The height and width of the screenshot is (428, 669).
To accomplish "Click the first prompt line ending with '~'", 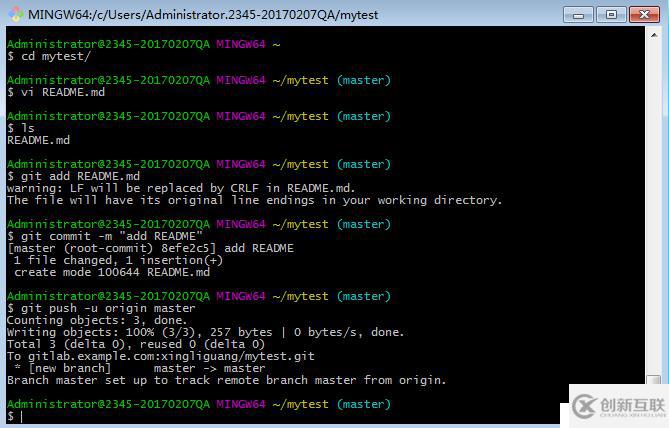I will [x=143, y=44].
